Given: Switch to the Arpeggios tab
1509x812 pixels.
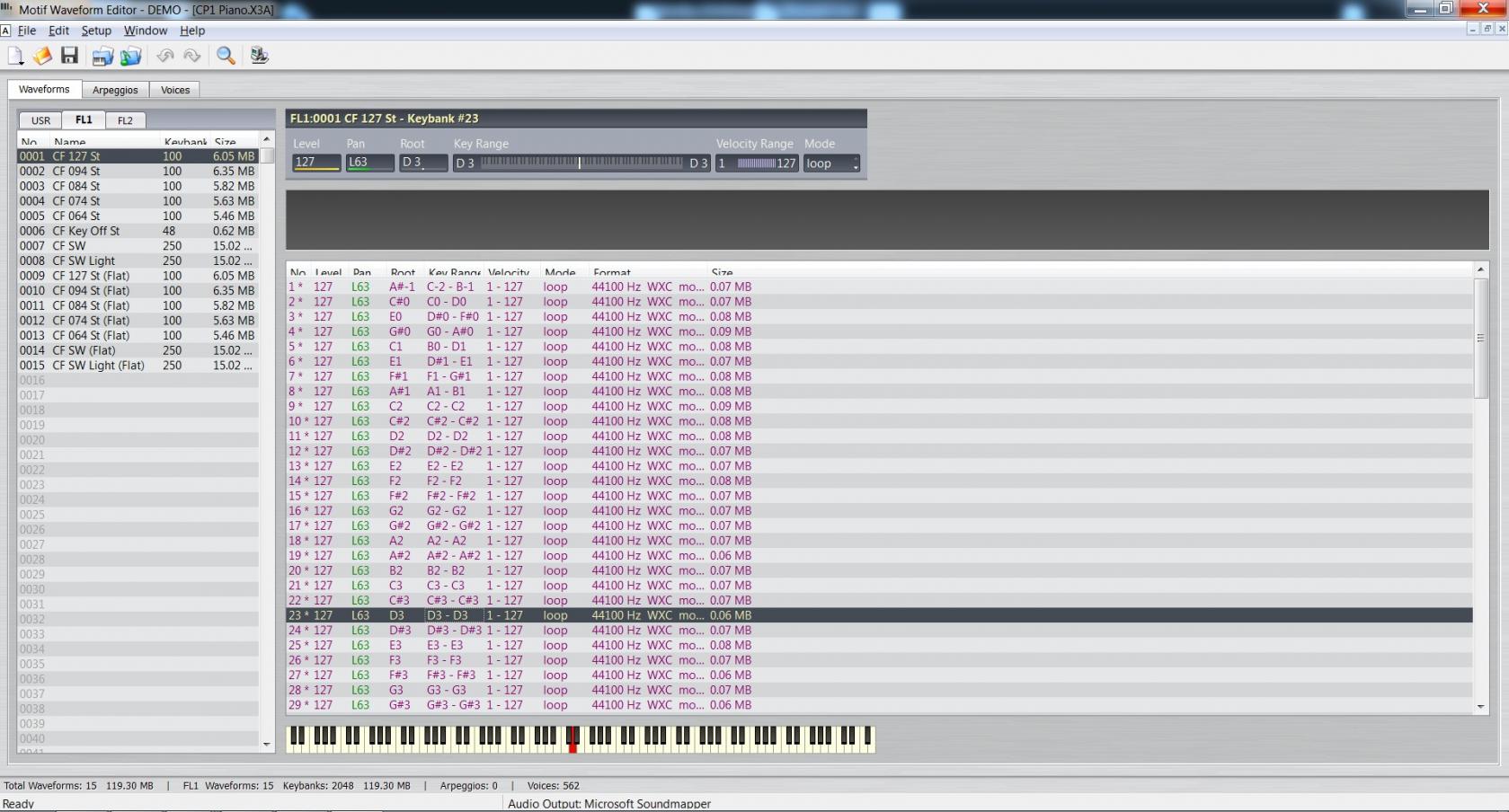Looking at the screenshot, I should (115, 90).
